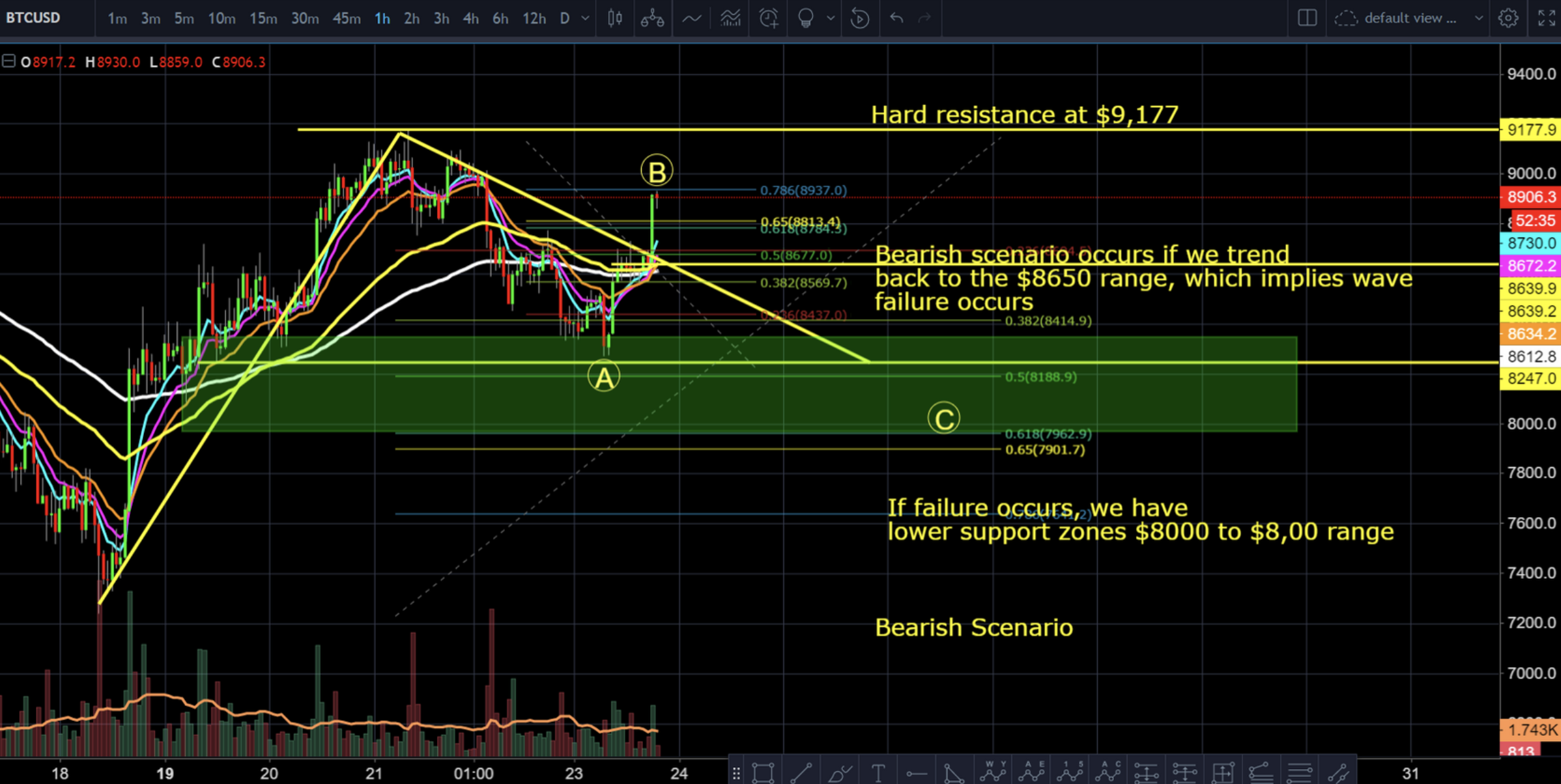Switch to 2h timeframe
1561x784 pixels.
pos(412,18)
